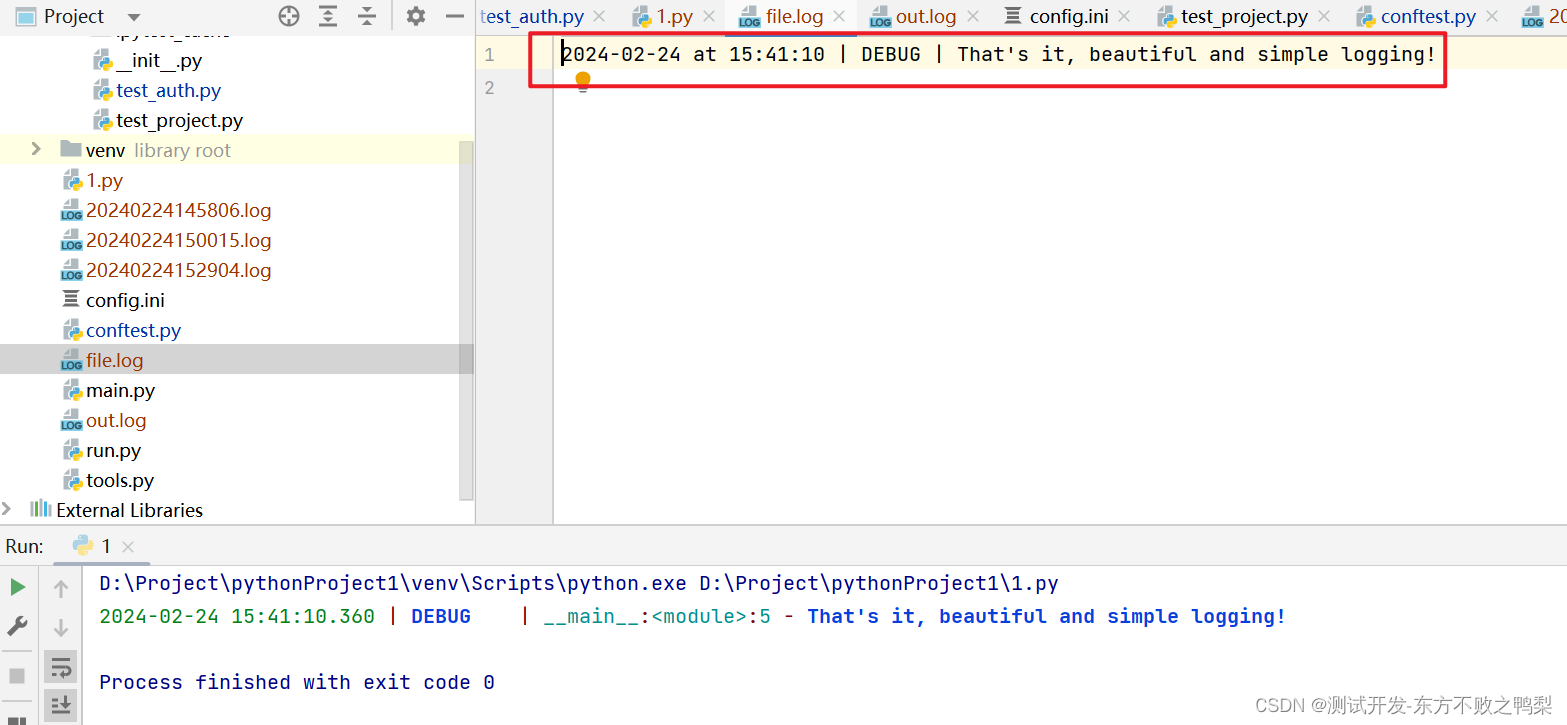Screen dimensions: 1567x725
Task: Click 'Process finished with exit code 0' text
Action: (297, 682)
